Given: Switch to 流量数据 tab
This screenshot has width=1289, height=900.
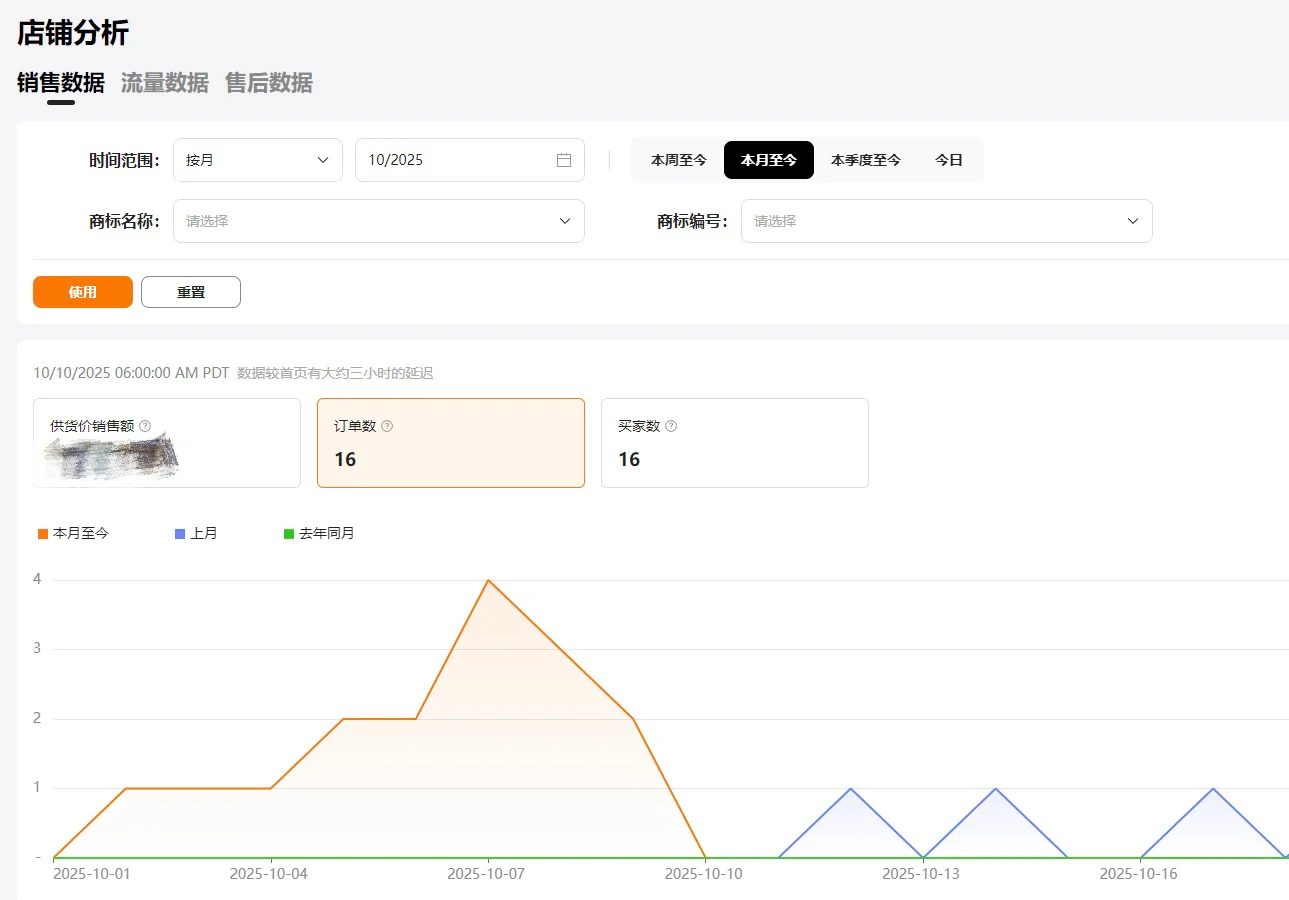Looking at the screenshot, I should point(165,83).
